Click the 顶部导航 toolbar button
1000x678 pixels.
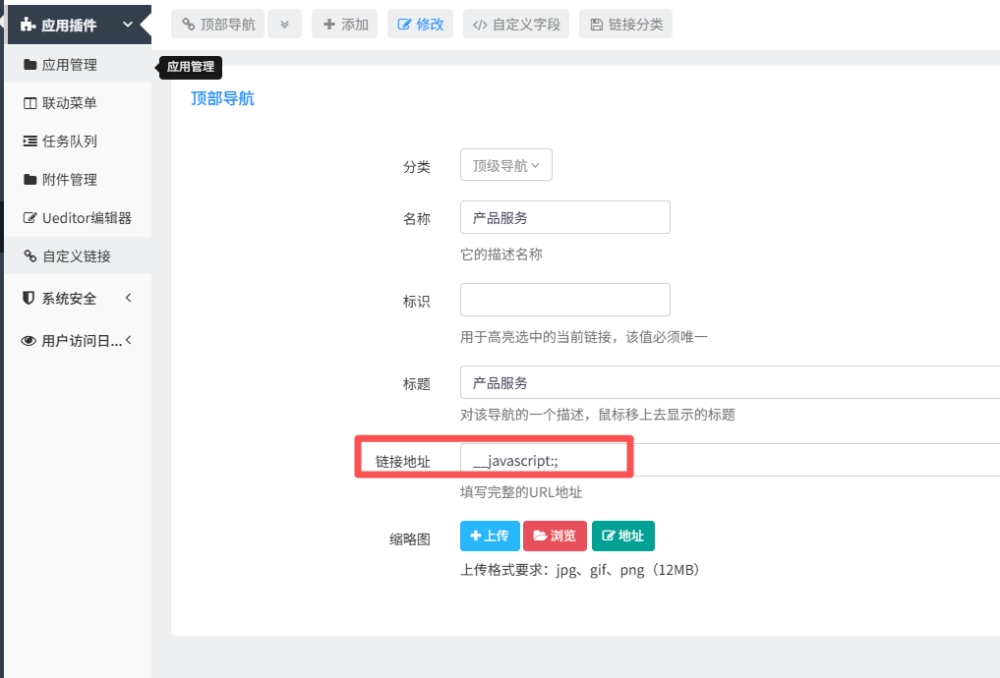point(217,24)
